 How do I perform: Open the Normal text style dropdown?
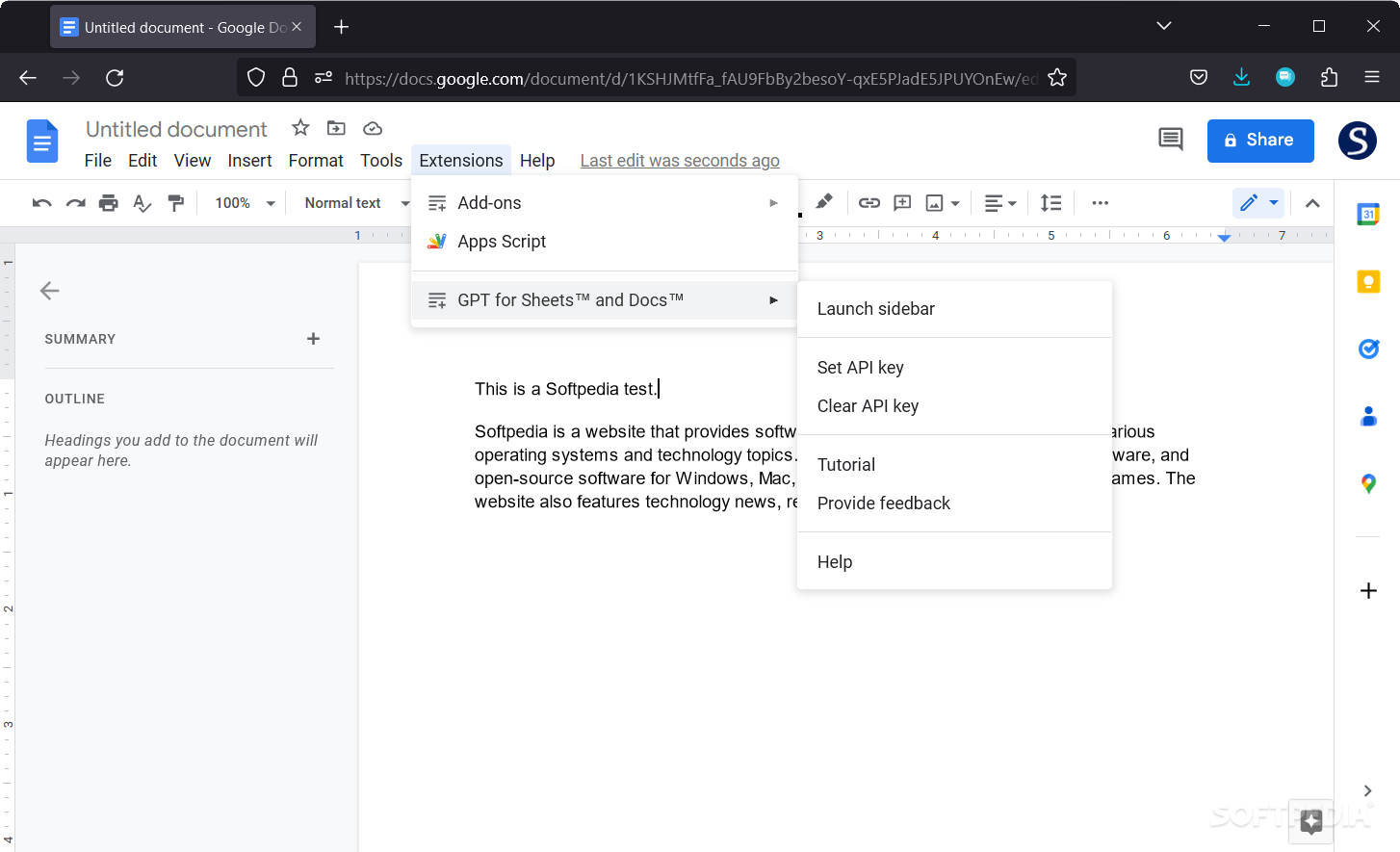[356, 203]
